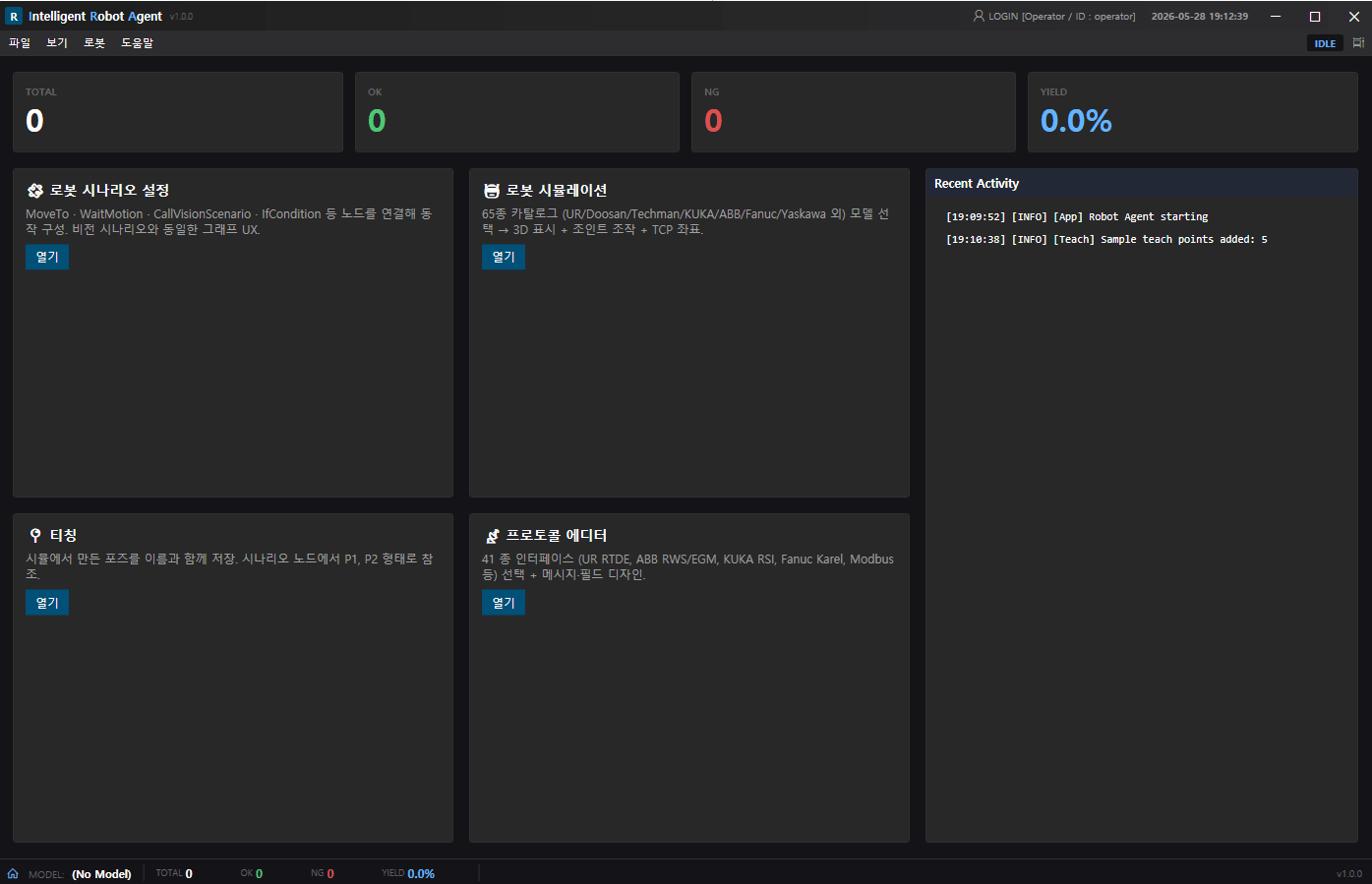1372x884 pixels.
Task: Open the 보기 menu
Action: pos(57,43)
